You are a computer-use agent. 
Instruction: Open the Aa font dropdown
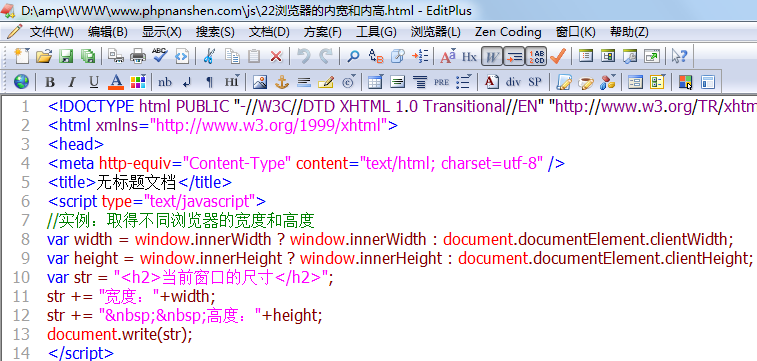coord(448,56)
